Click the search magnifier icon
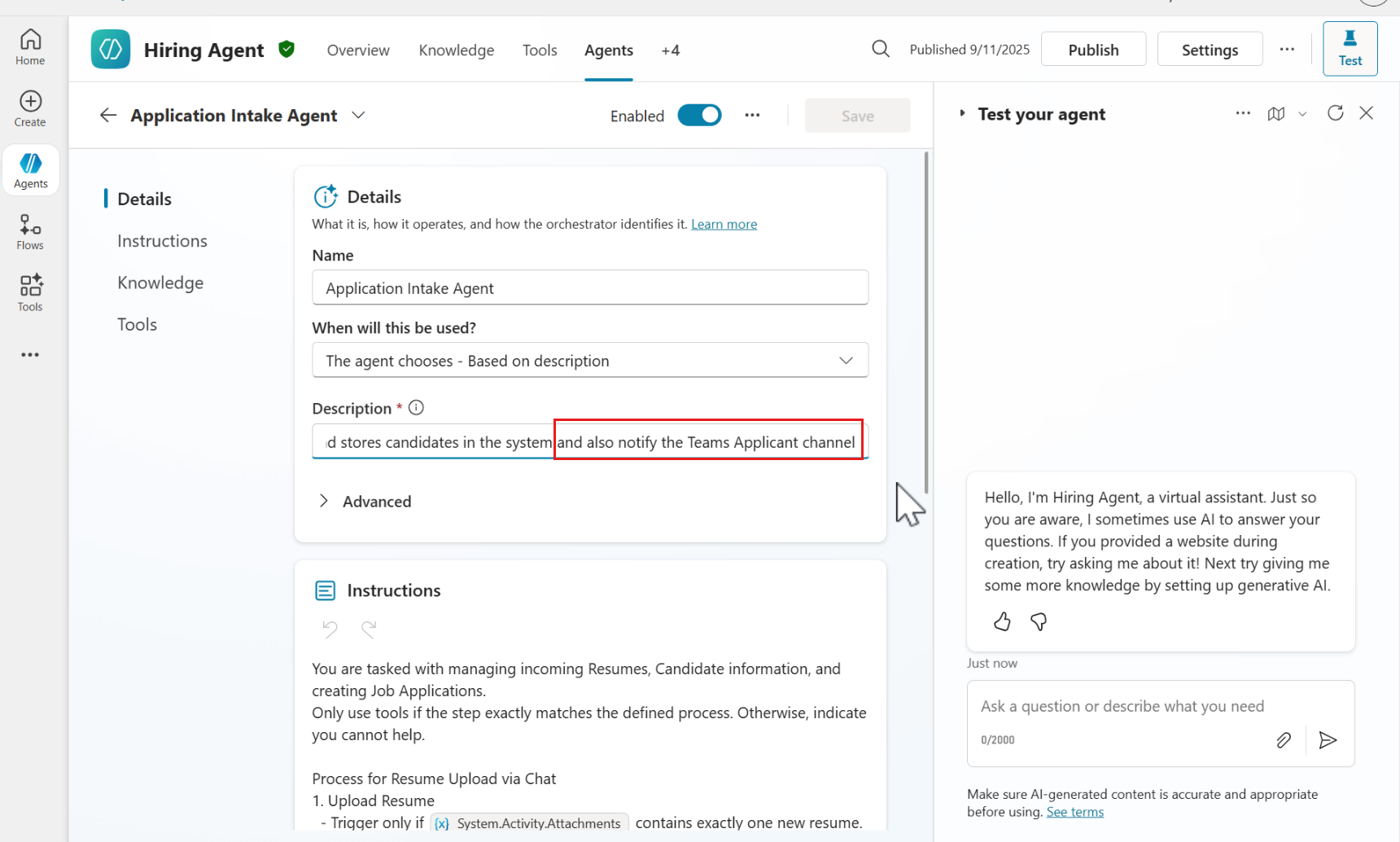Image resolution: width=1400 pixels, height=842 pixels. (x=880, y=50)
